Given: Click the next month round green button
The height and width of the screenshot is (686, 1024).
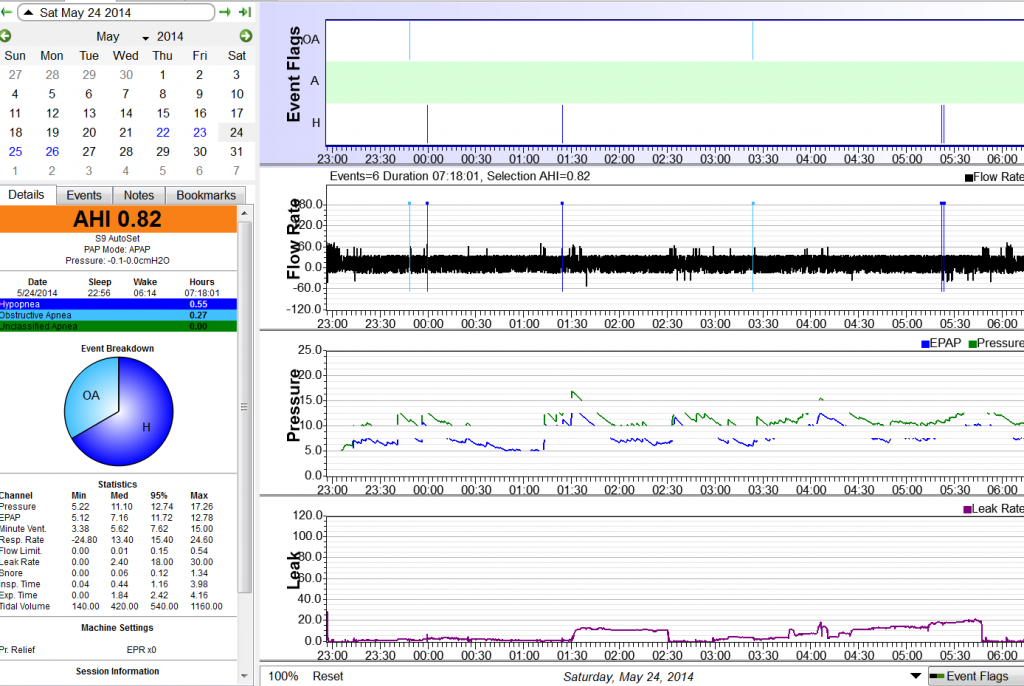Looking at the screenshot, I should 246,36.
